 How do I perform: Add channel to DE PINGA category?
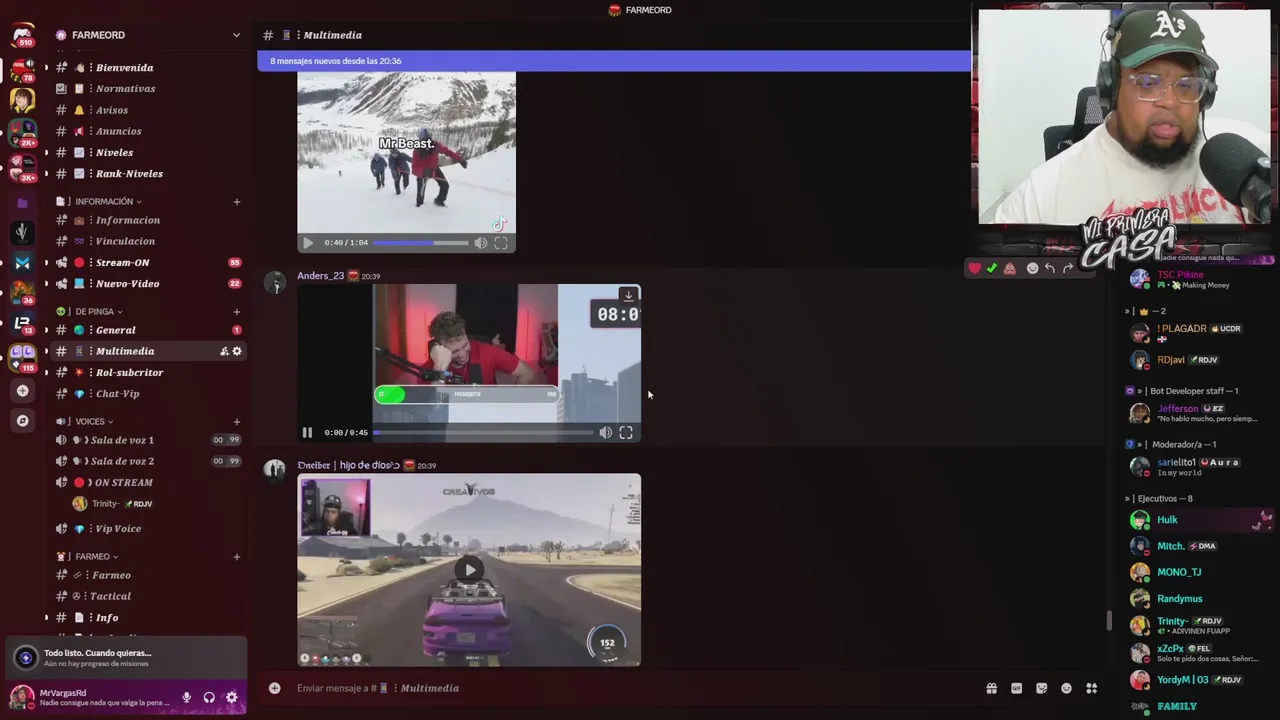237,312
